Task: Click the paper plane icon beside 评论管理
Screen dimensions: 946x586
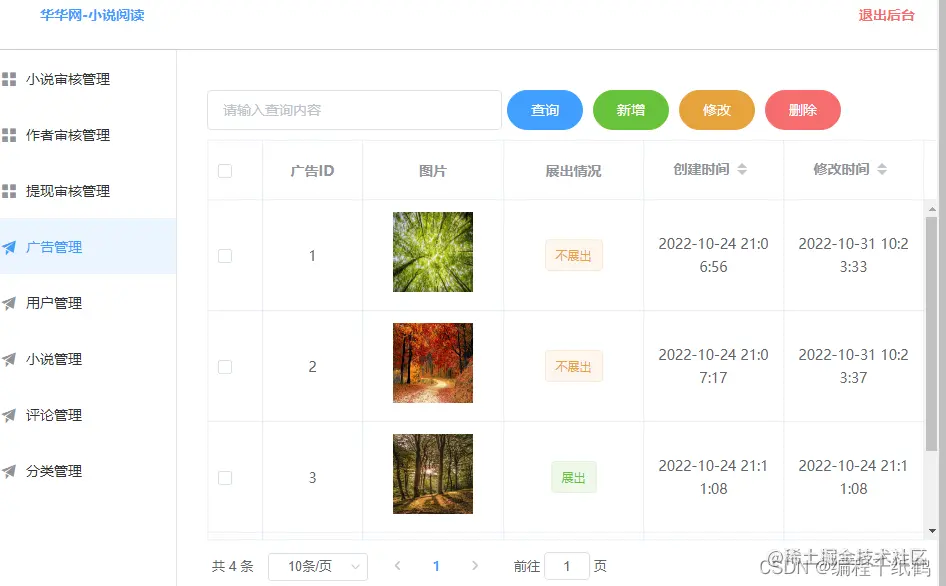Action: pyautogui.click(x=9, y=415)
